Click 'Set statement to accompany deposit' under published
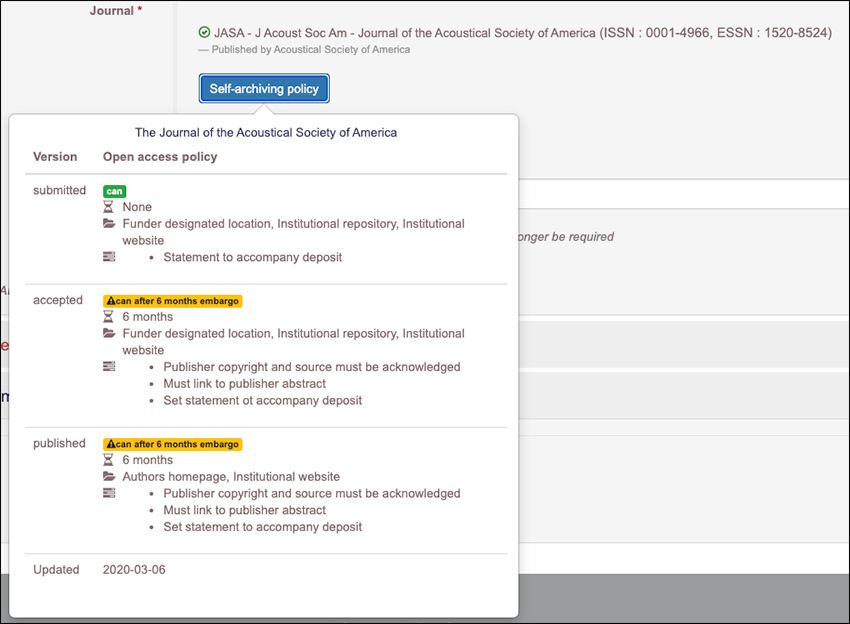 click(x=263, y=527)
